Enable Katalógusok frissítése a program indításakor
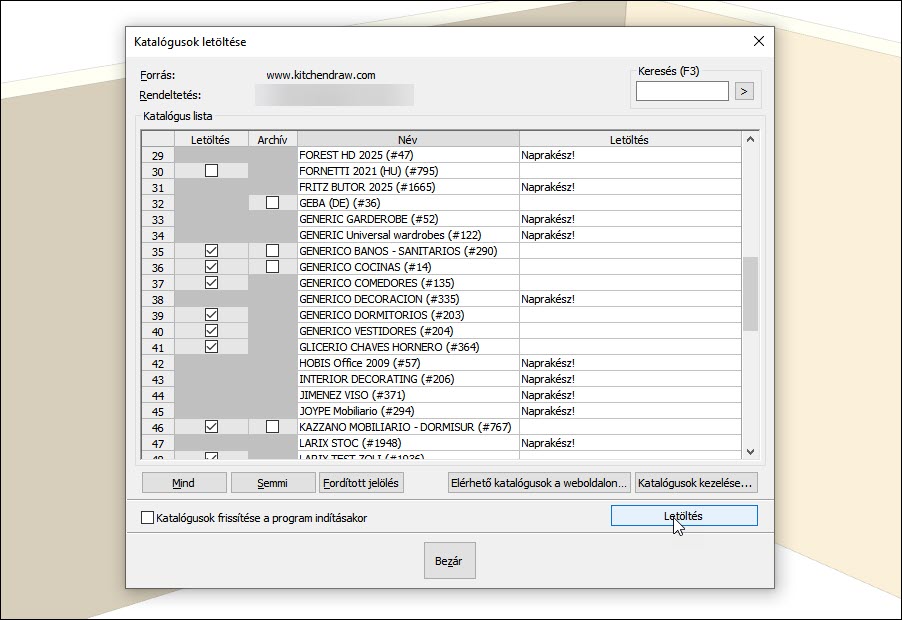 147,518
